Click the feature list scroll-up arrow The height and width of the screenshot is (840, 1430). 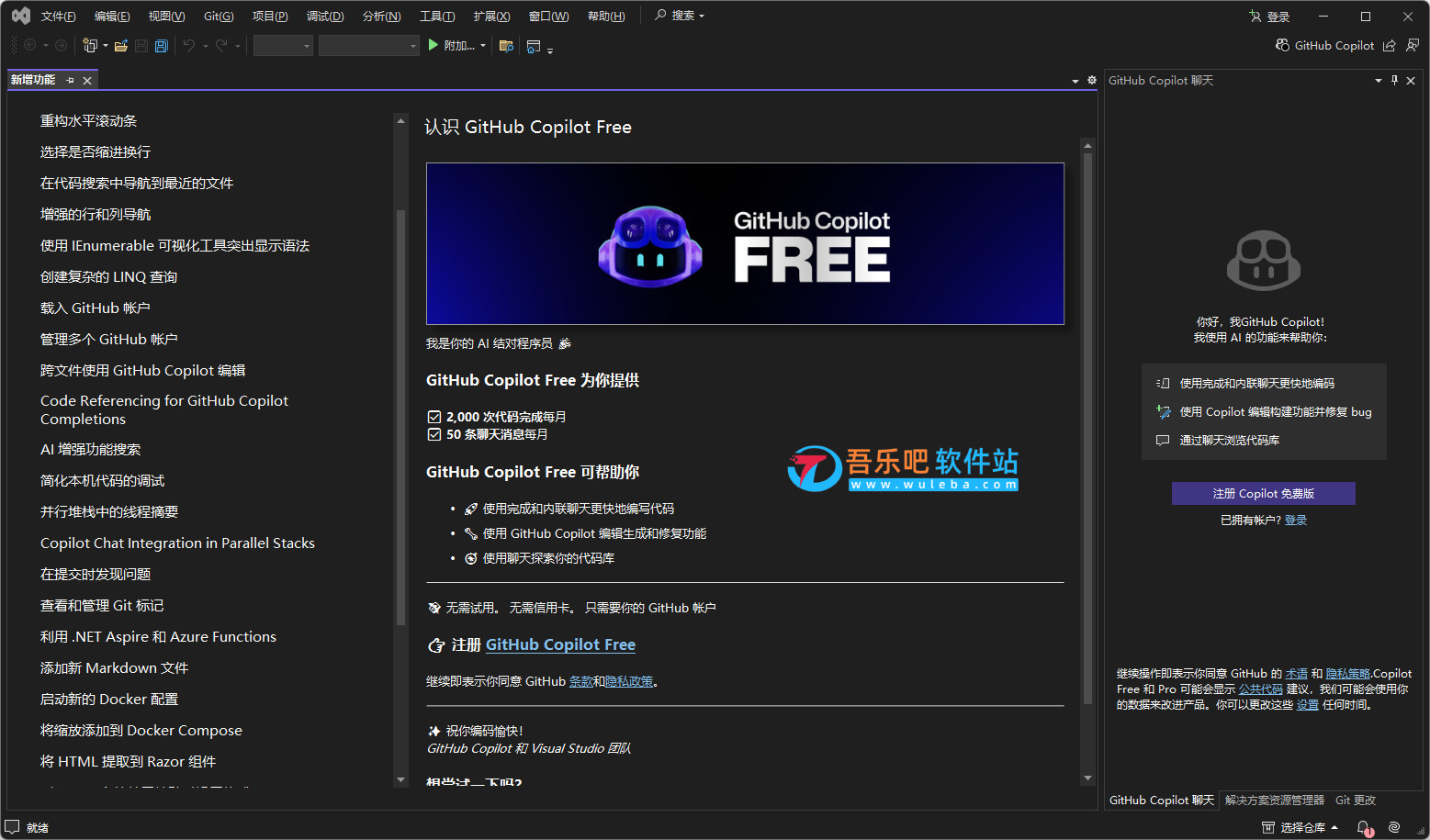pos(400,120)
